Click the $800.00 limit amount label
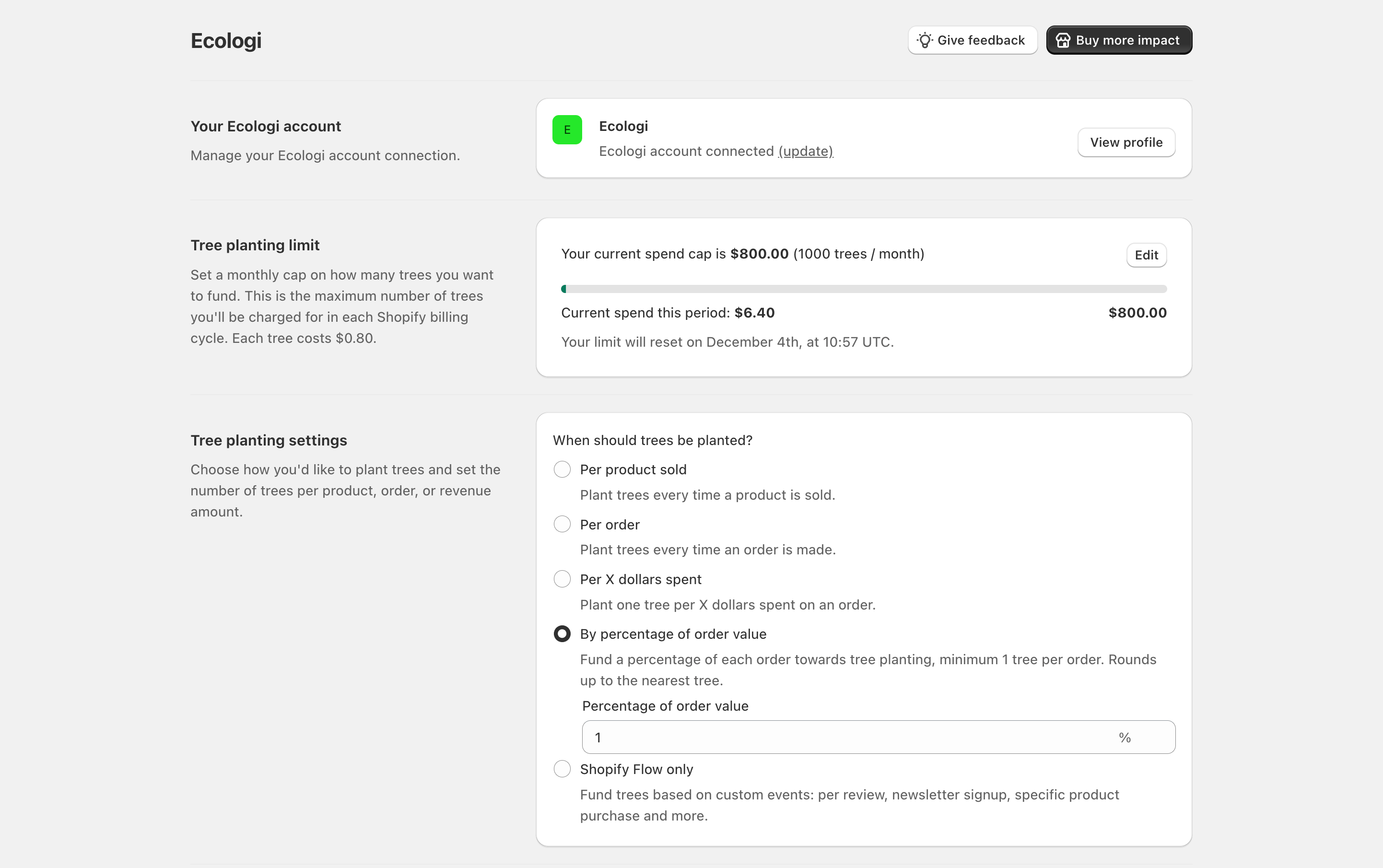The image size is (1383, 868). 1137,313
